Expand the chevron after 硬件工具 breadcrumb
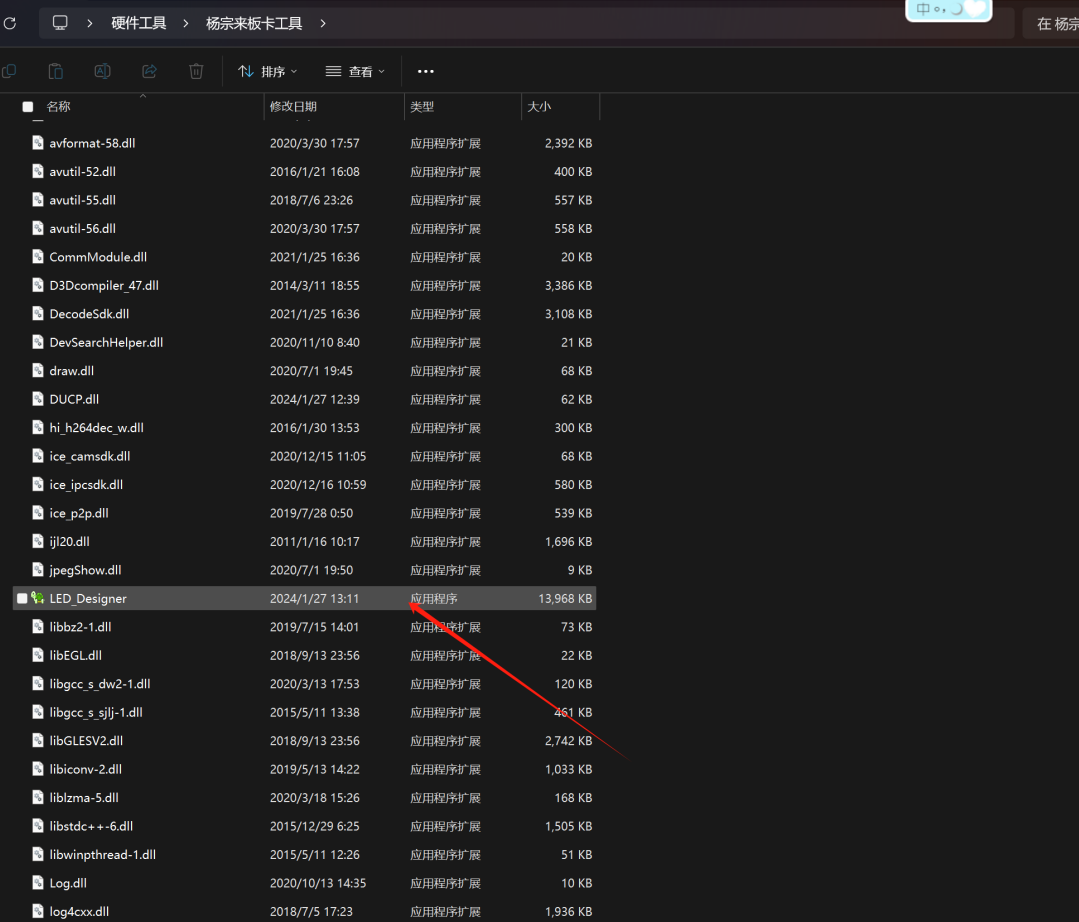 [186, 23]
